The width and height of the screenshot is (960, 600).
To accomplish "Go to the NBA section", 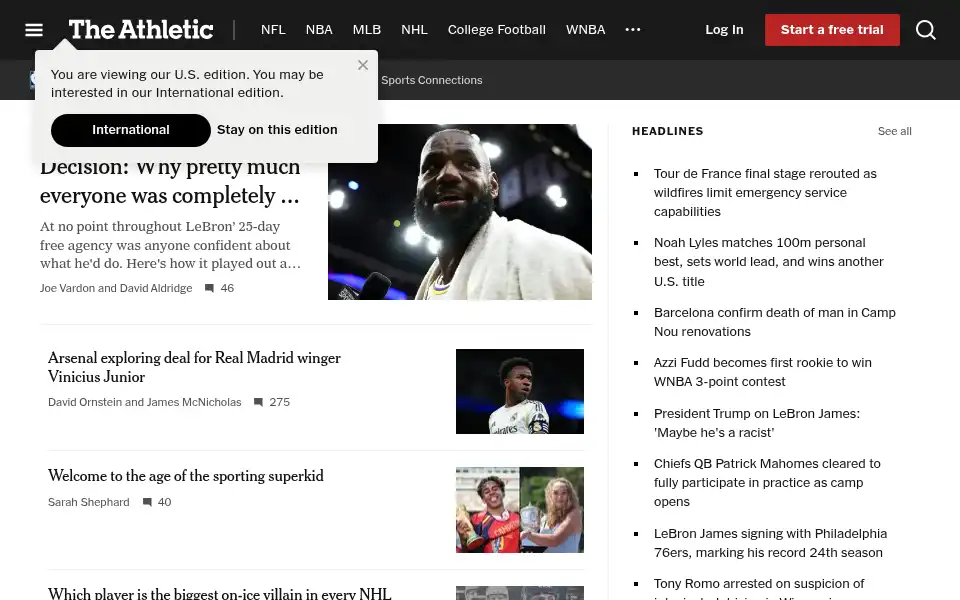I will (319, 29).
